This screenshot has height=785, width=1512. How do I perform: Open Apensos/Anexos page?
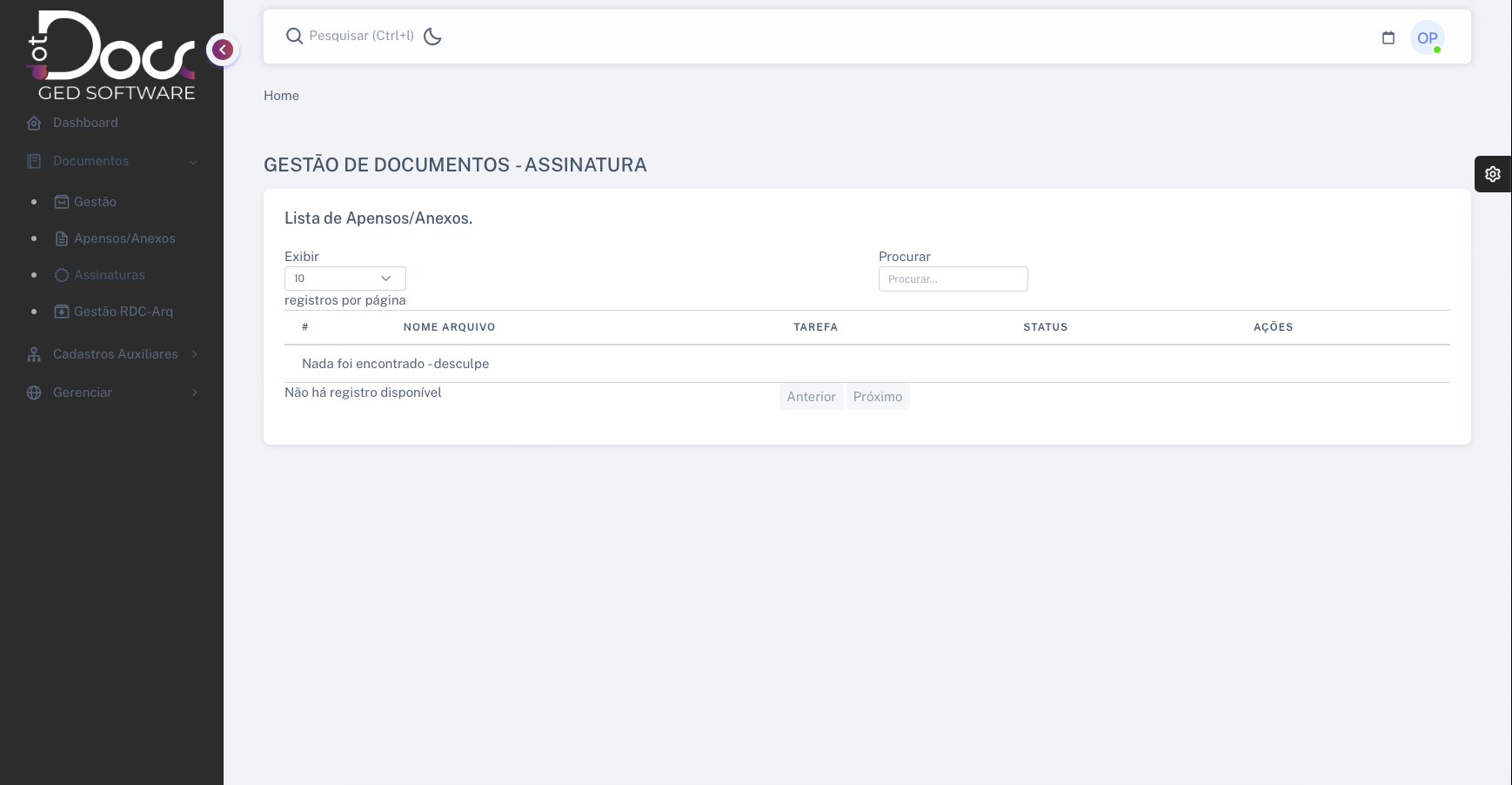(124, 238)
